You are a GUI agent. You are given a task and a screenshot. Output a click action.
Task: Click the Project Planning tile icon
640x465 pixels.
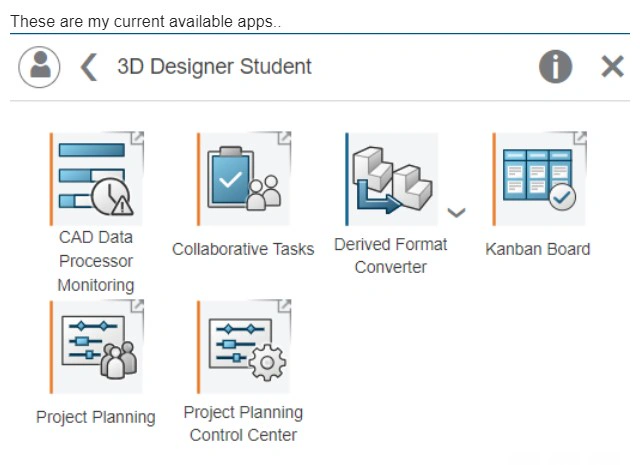[97, 347]
